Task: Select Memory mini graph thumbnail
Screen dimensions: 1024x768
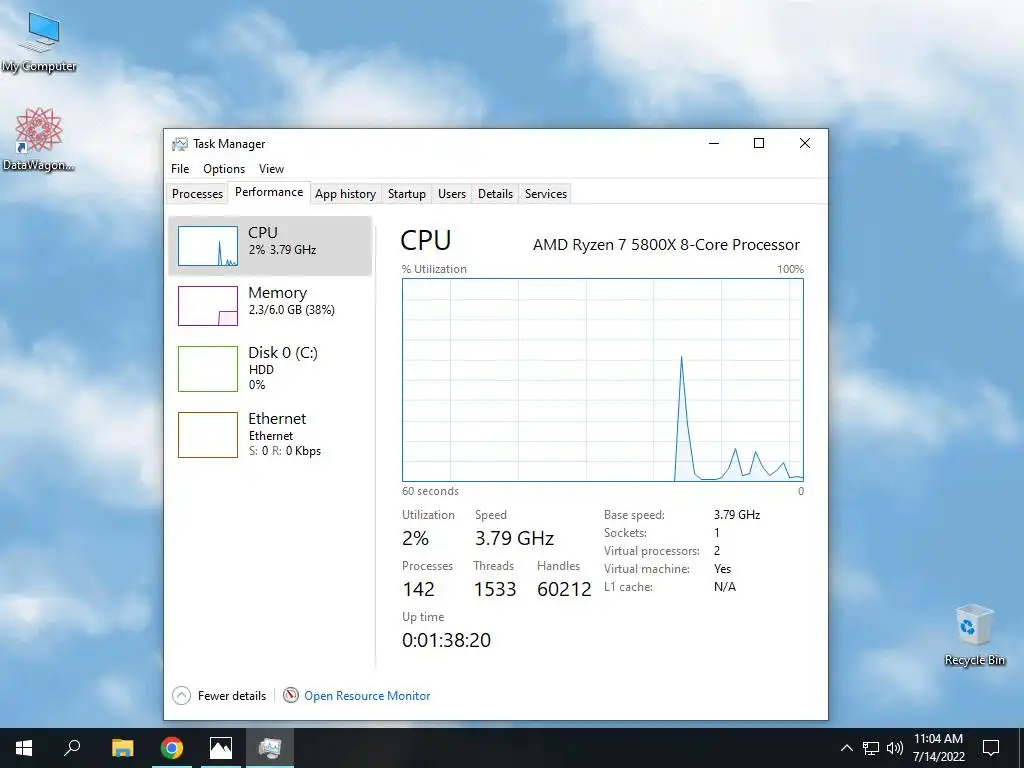Action: tap(208, 306)
